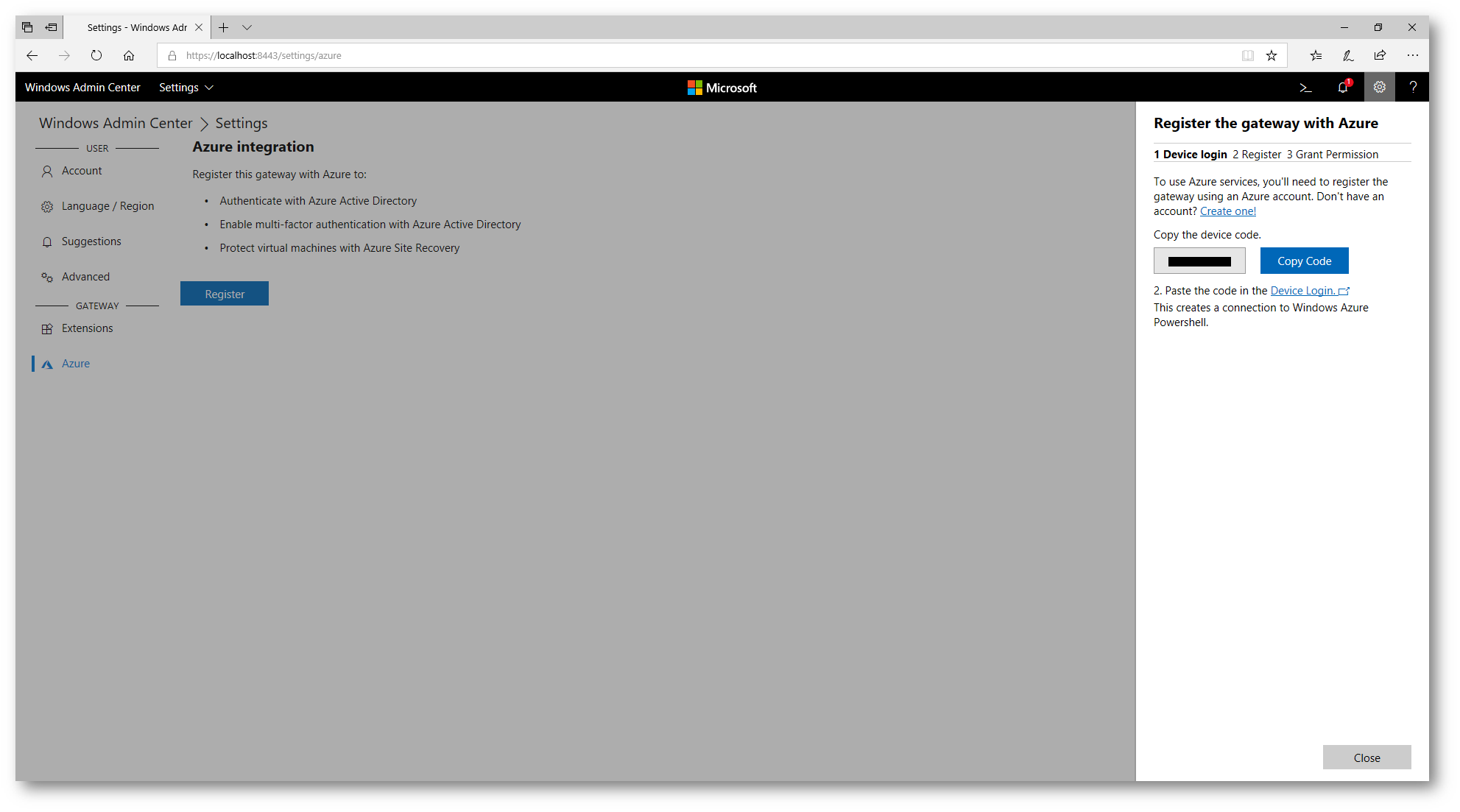1460x812 pixels.
Task: Click Windows Admin Center header title
Action: 82,88
